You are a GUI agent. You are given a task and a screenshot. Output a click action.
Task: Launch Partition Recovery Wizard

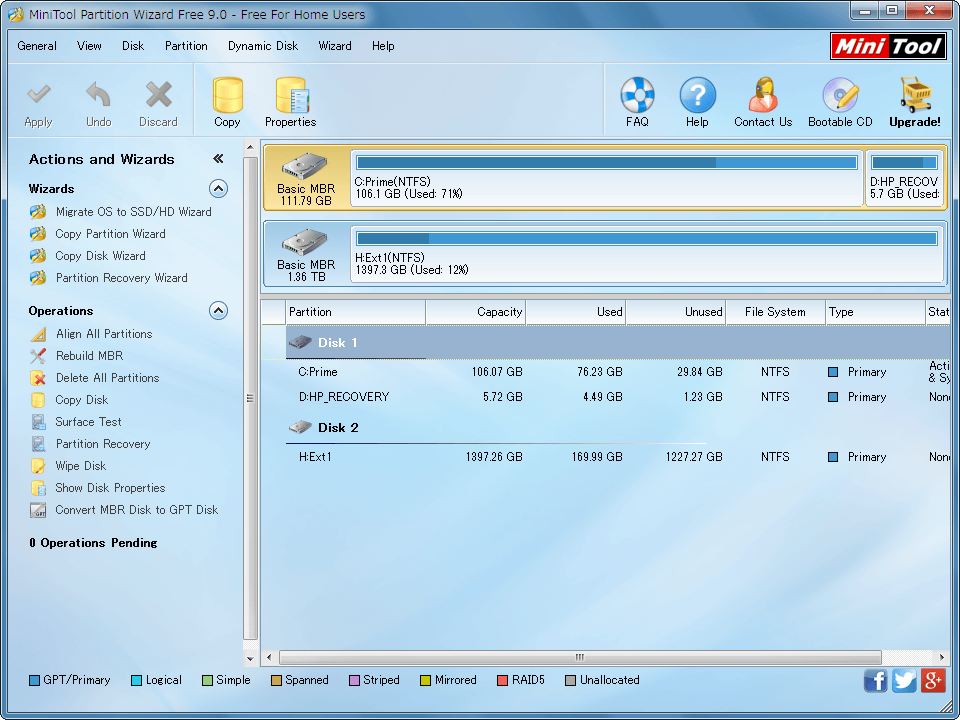pyautogui.click(x=121, y=278)
